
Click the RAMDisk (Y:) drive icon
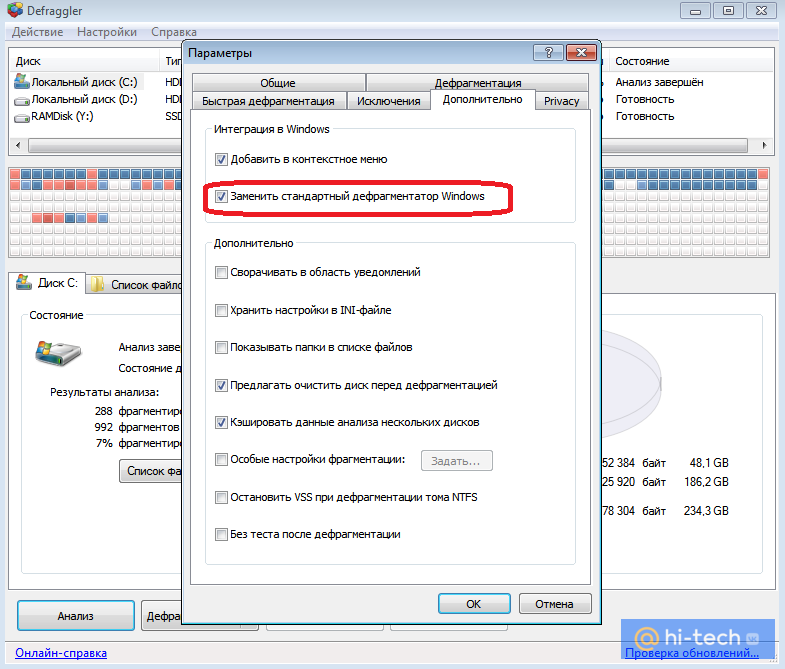(x=22, y=118)
